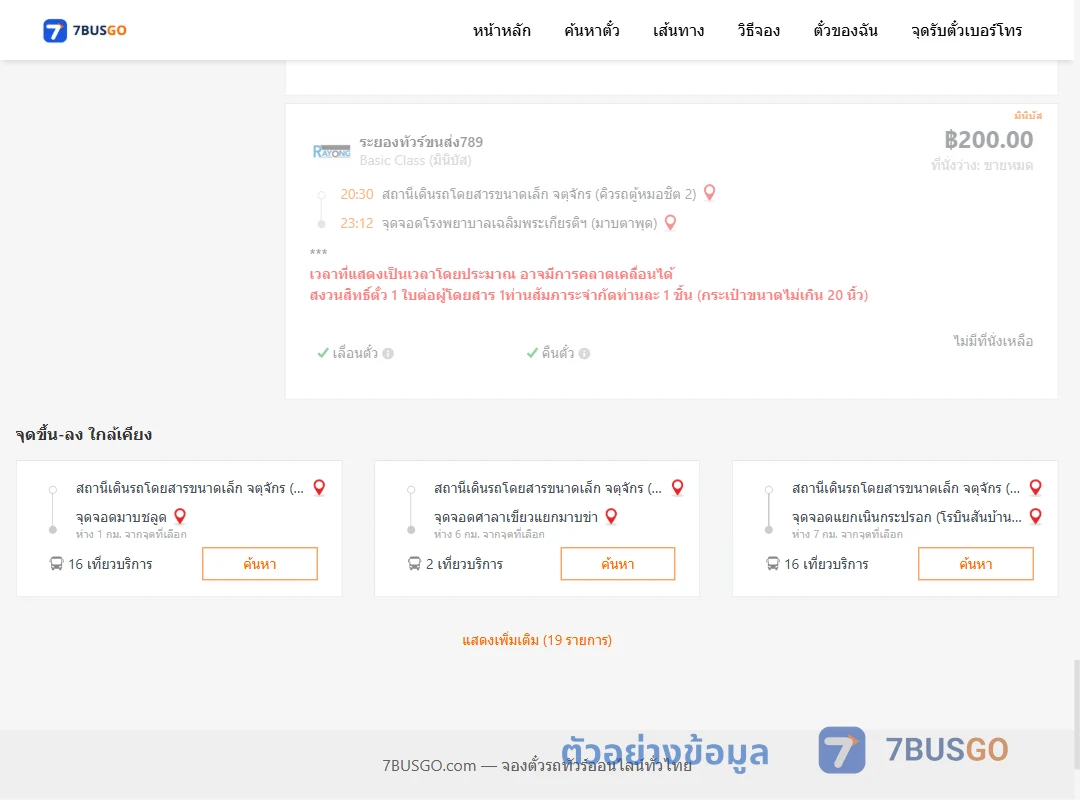Click green checkmark next to คืนตั๋ว
The width and height of the screenshot is (1080, 800).
click(532, 353)
